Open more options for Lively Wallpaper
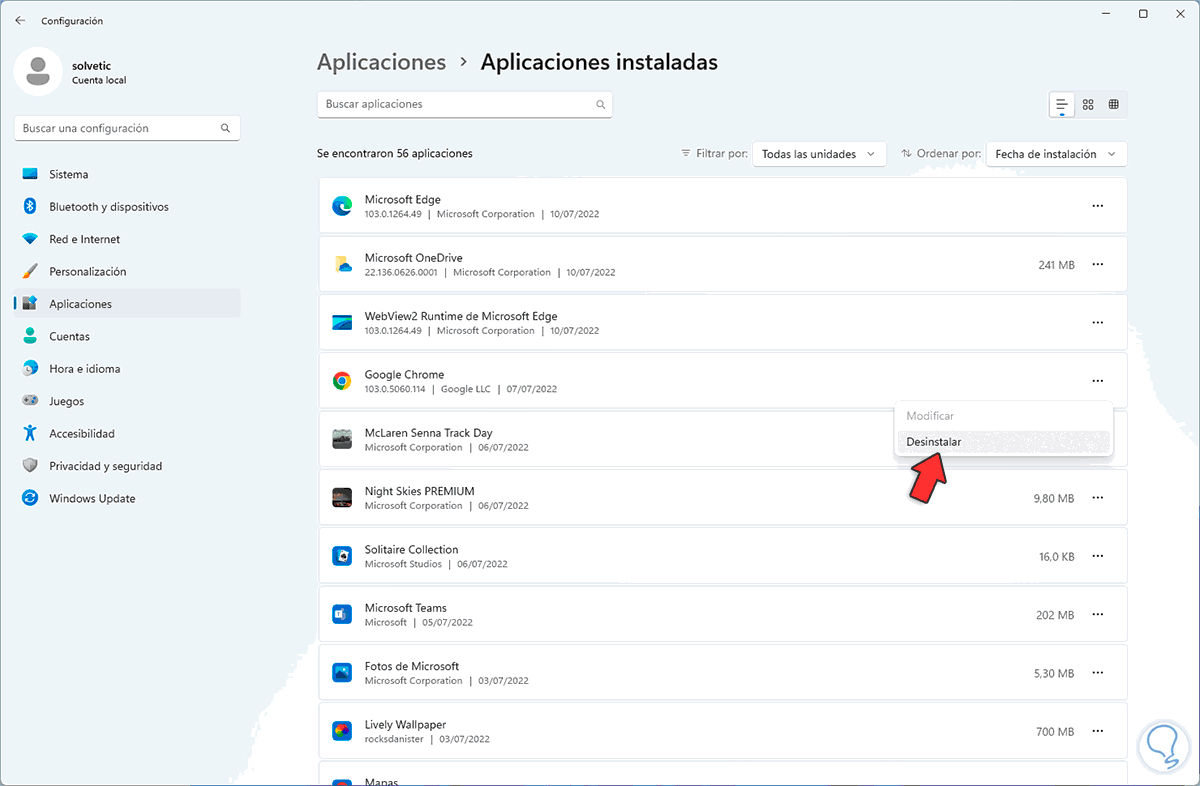 1097,731
